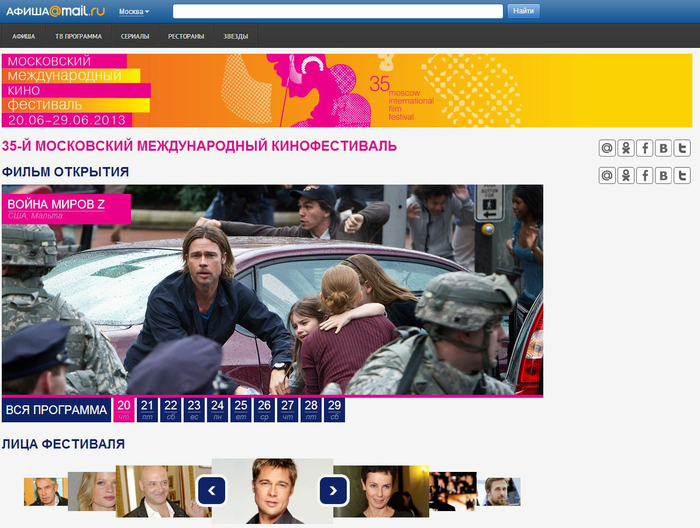
Task: Click the Найти search button
Action: pos(523,11)
